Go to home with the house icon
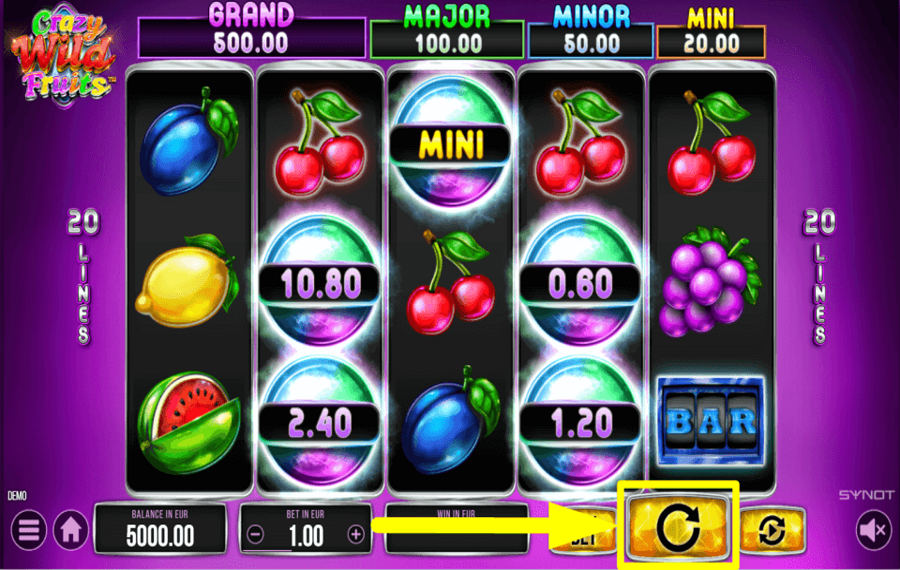This screenshot has height=570, width=900. pos(71,529)
